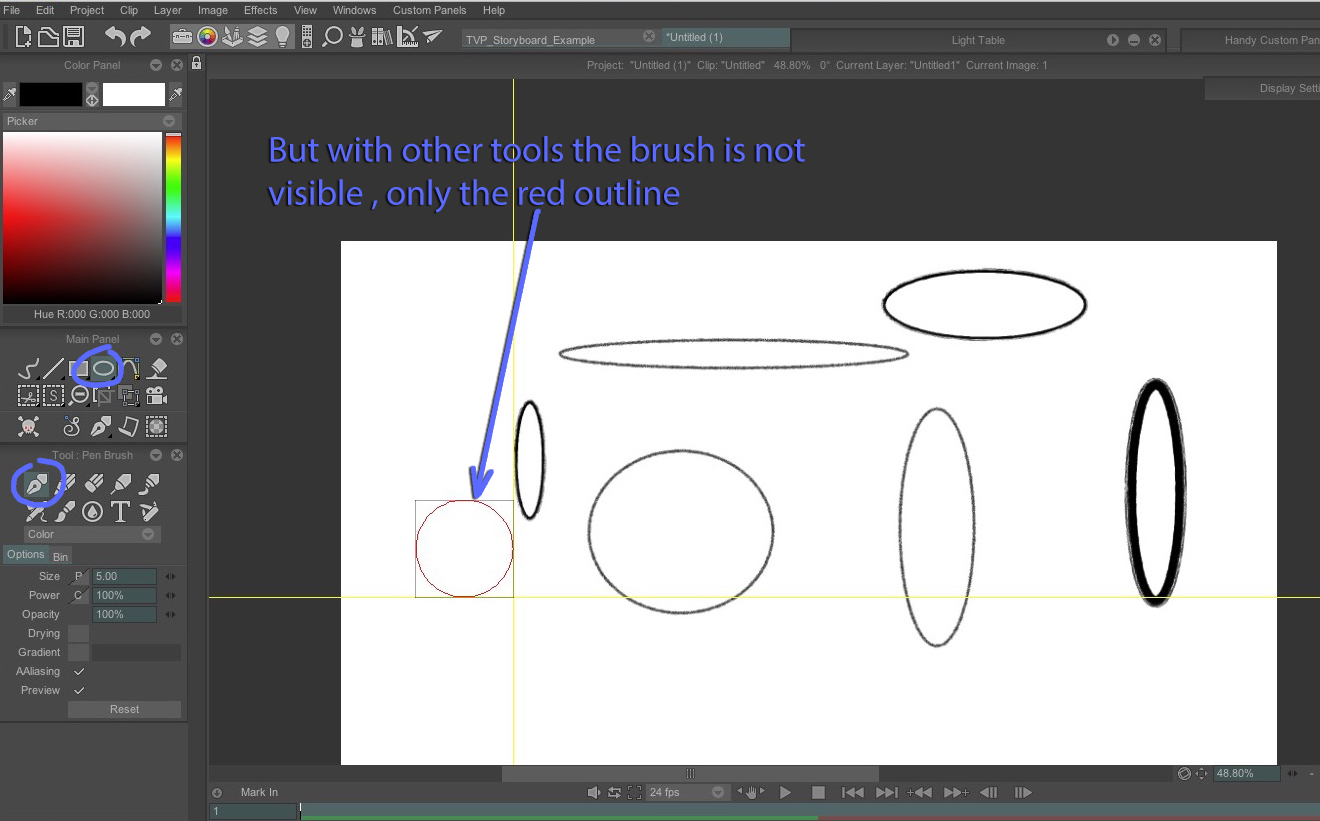Image resolution: width=1320 pixels, height=821 pixels.
Task: Click the Stop playback button
Action: pyautogui.click(x=818, y=792)
